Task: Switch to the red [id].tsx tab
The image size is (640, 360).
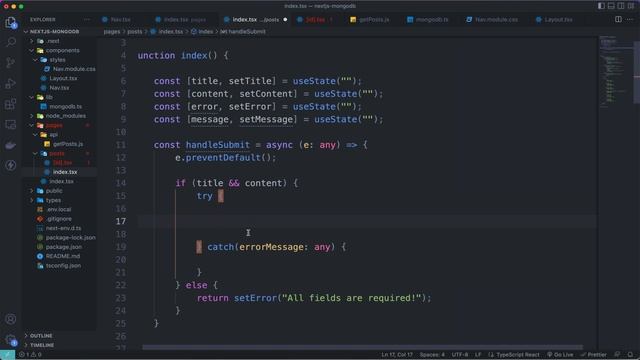Action: click(315, 20)
